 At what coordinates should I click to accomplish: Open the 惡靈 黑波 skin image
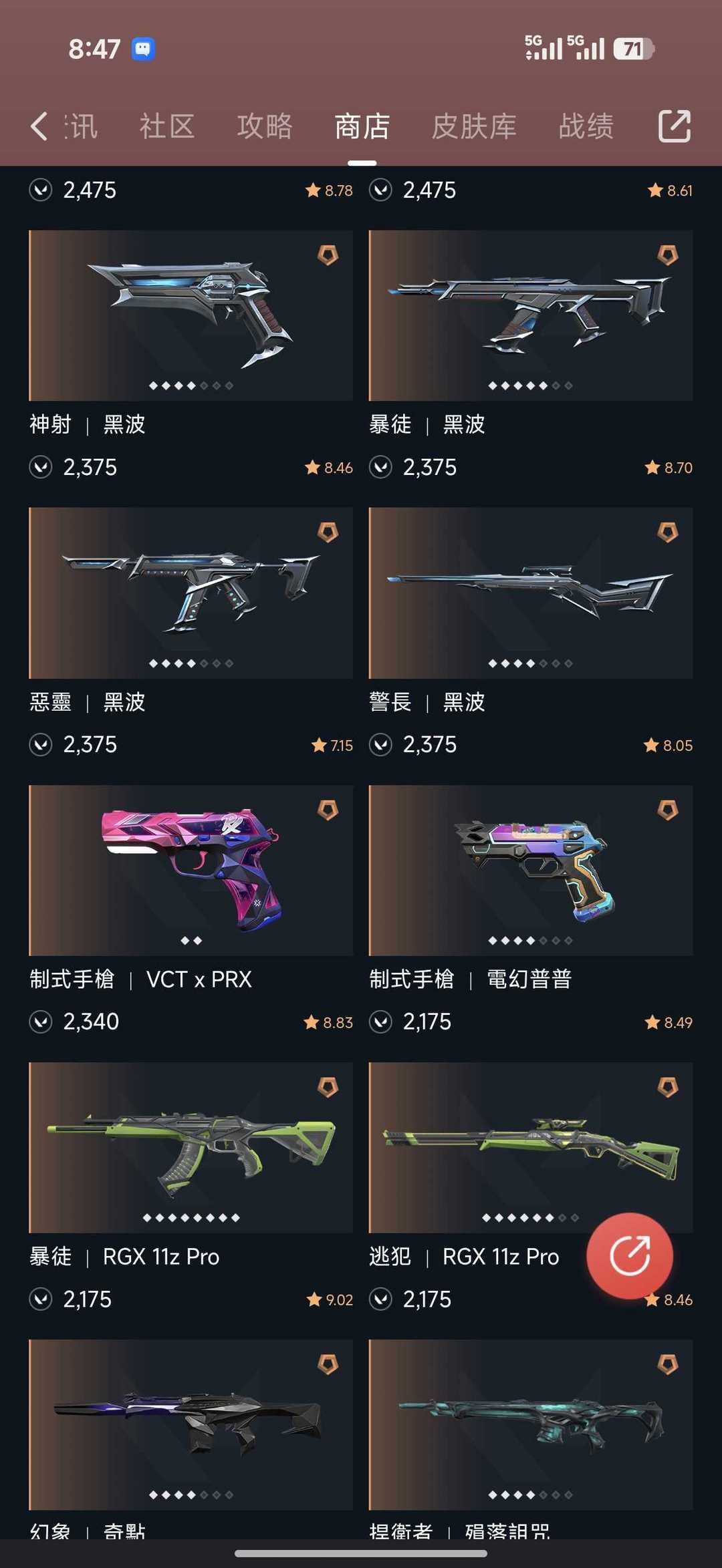[191, 593]
